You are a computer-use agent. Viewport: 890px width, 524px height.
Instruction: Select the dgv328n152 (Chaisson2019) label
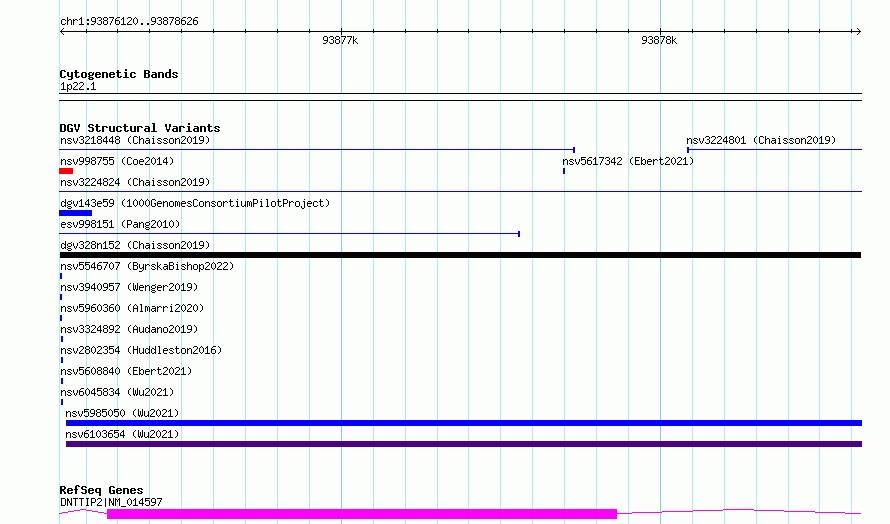[135, 245]
